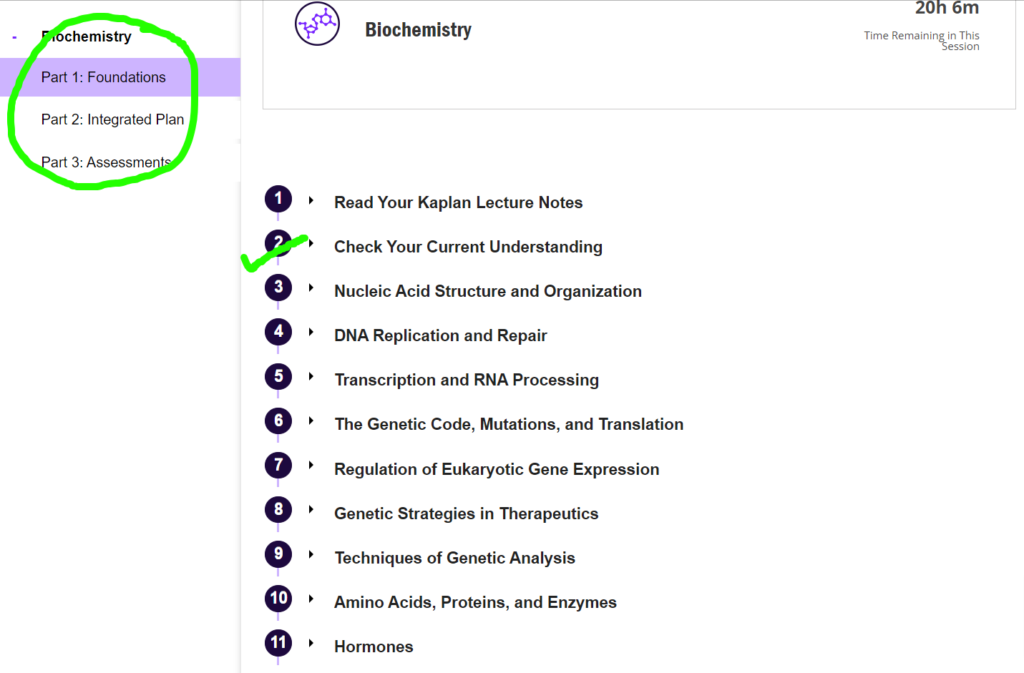
Task: Open Part 3: Assessments
Action: [x=105, y=162]
